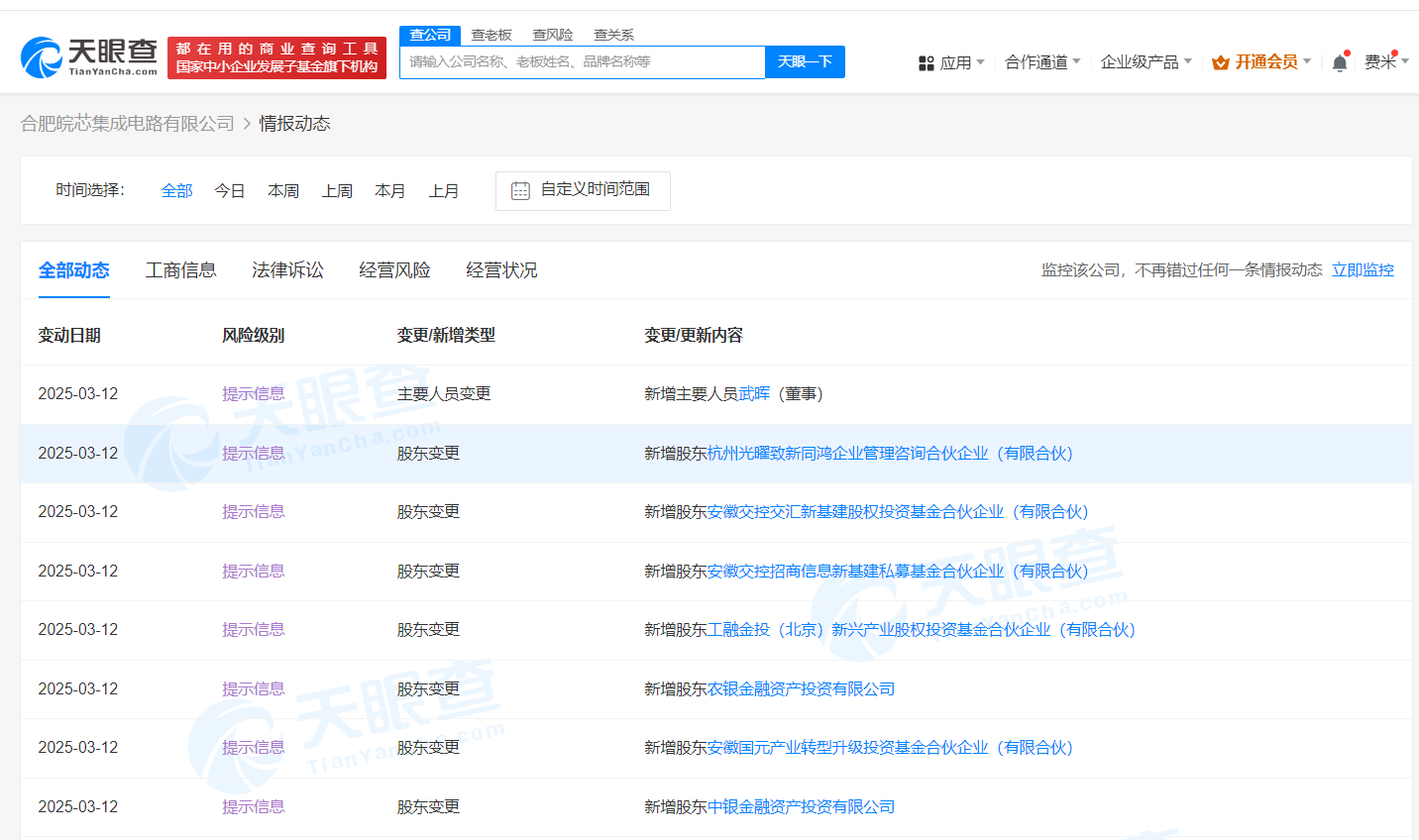
Task: Switch to the 法律诉讼 tab
Action: pyautogui.click(x=287, y=270)
